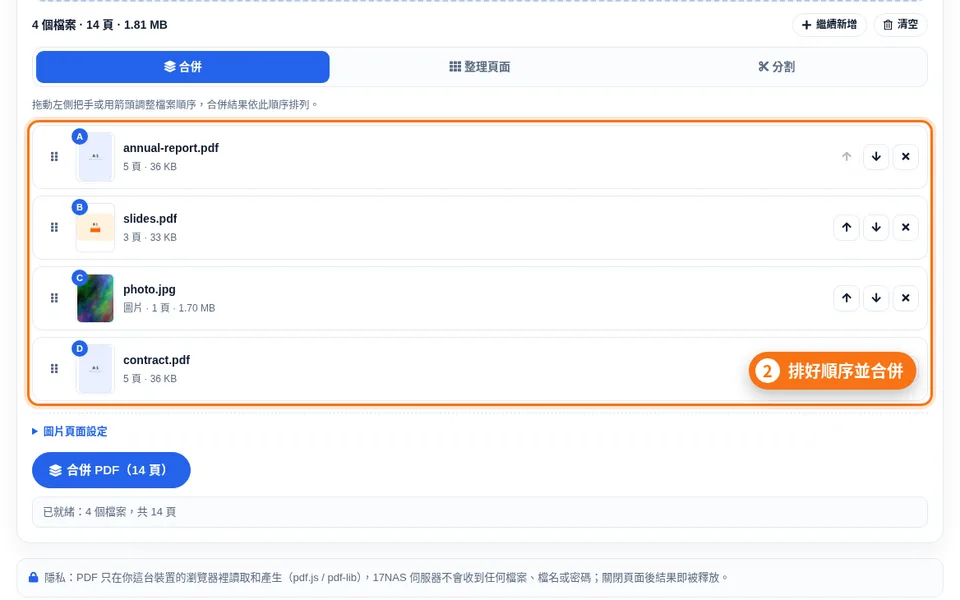Viewport: 960px width, 600px height.
Task: Clear all files with 清空
Action: point(901,24)
